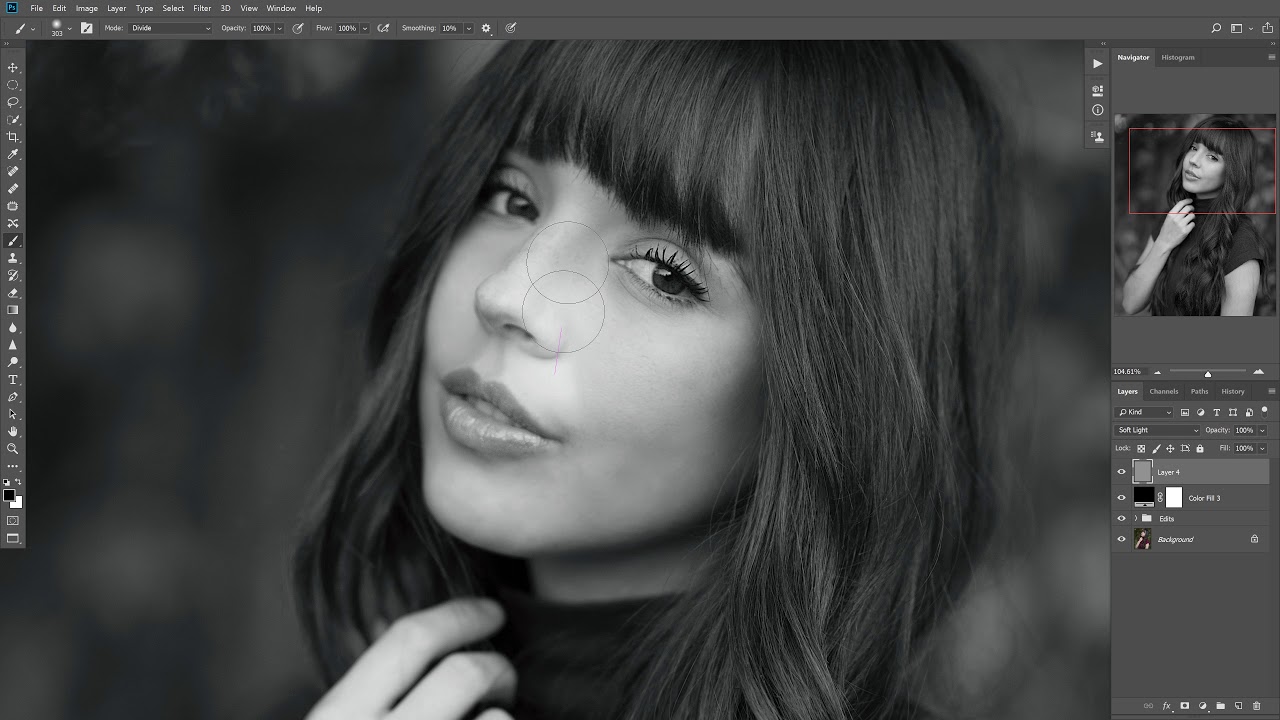Toggle pressure control for opacity
The image size is (1280, 720).
298,28
